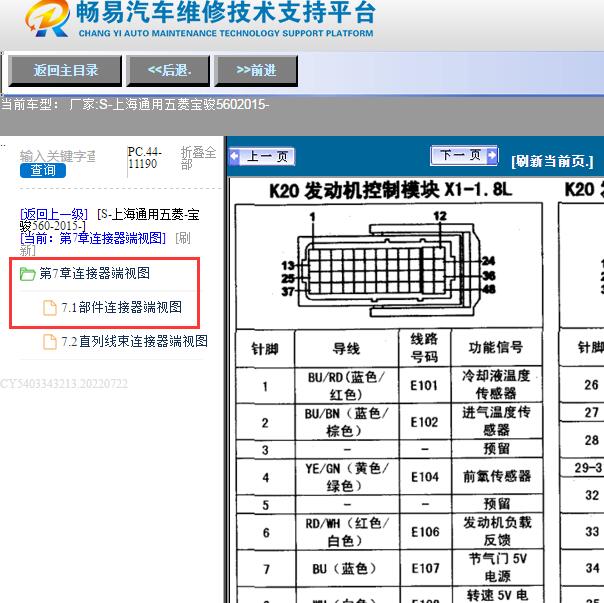Viewport: 604px width, 603px height.
Task: Click PC.44-11190 text
Action: coord(144,157)
